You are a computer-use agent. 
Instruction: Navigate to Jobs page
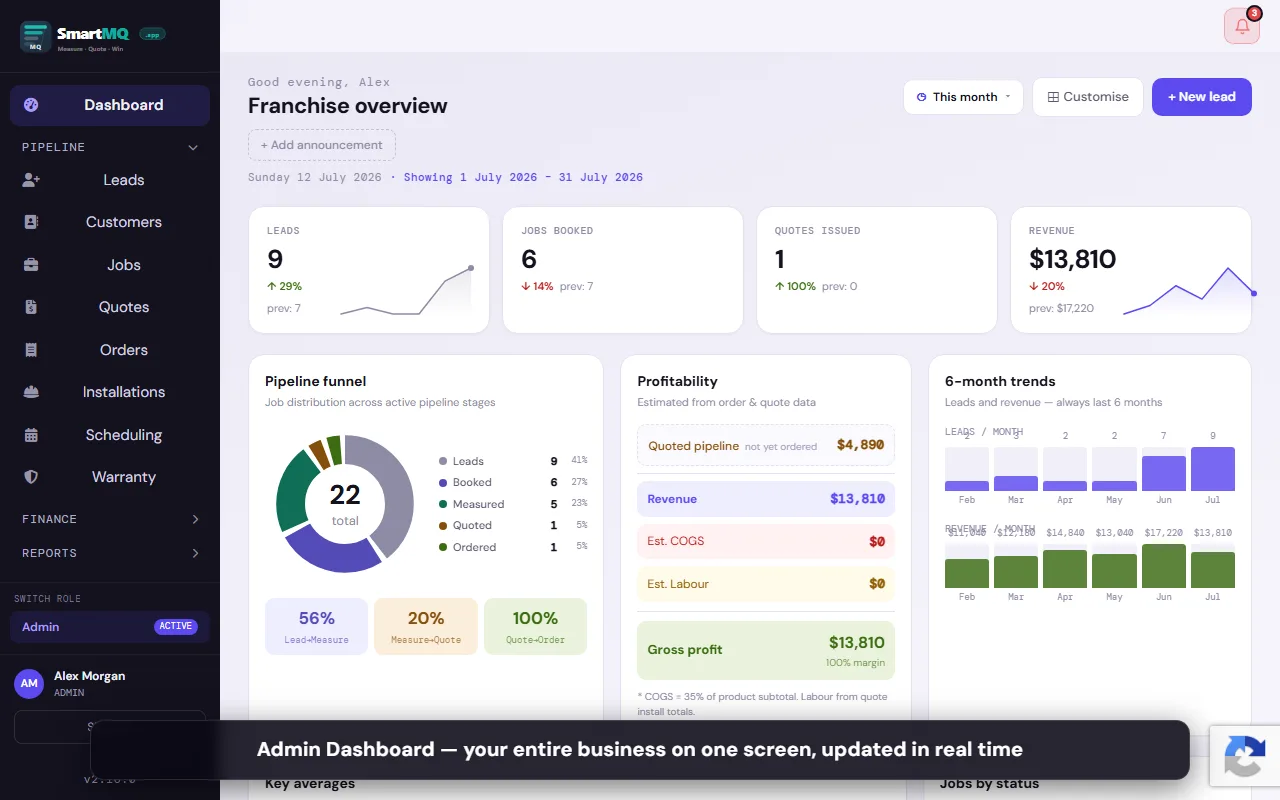[110, 265]
